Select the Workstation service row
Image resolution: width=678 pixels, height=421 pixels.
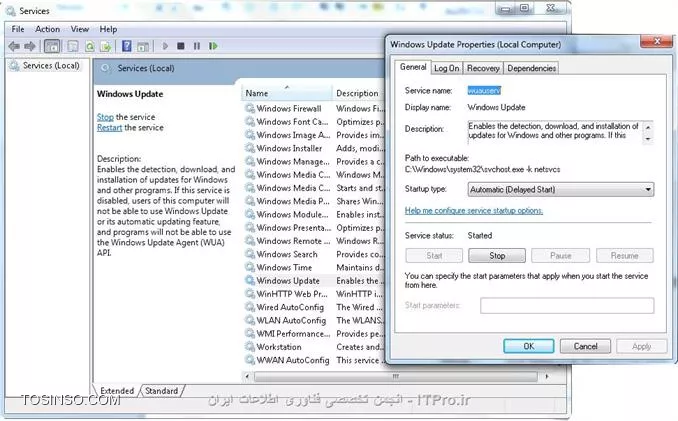(314, 347)
